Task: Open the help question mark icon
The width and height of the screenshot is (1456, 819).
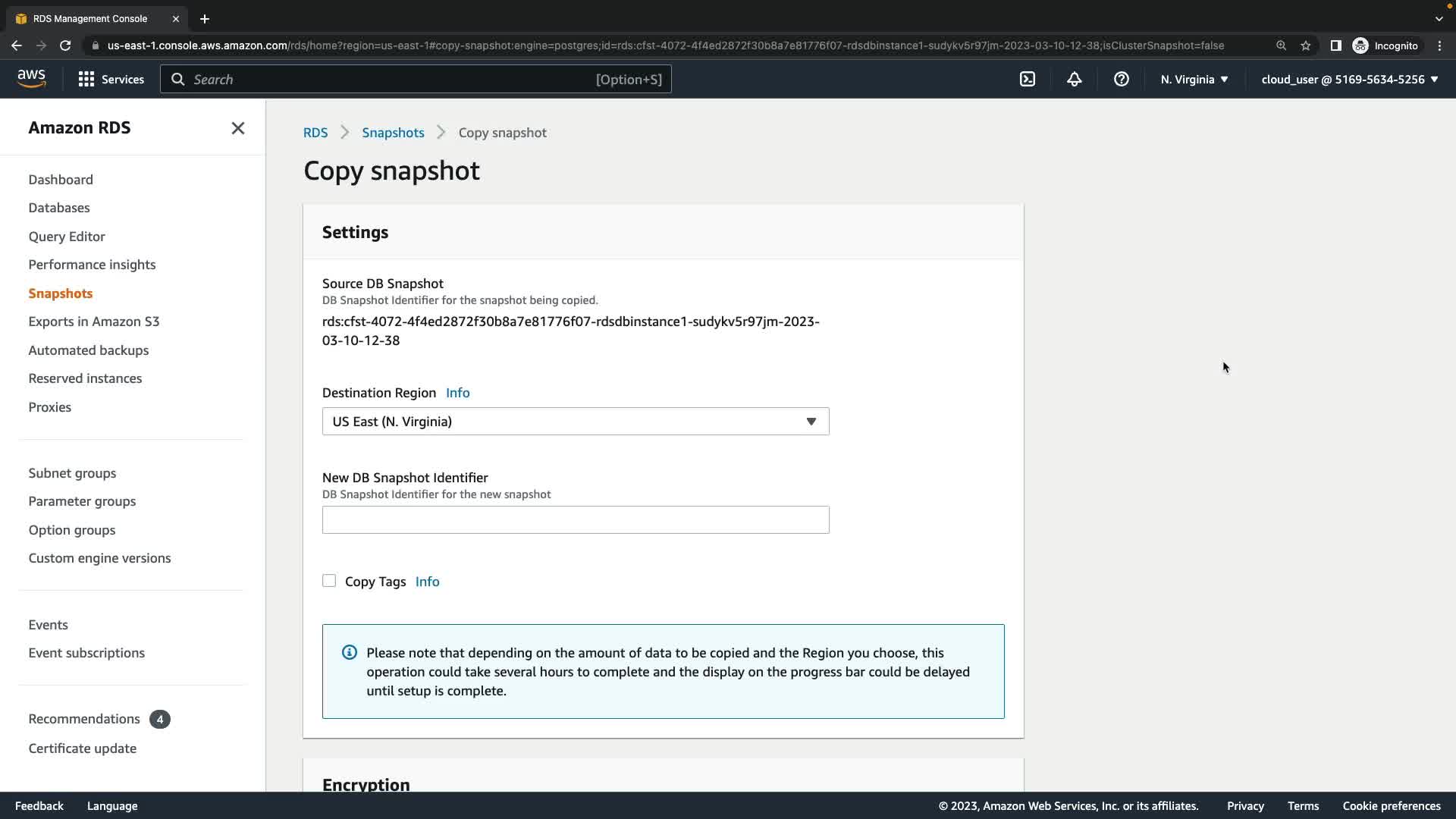Action: [1121, 79]
